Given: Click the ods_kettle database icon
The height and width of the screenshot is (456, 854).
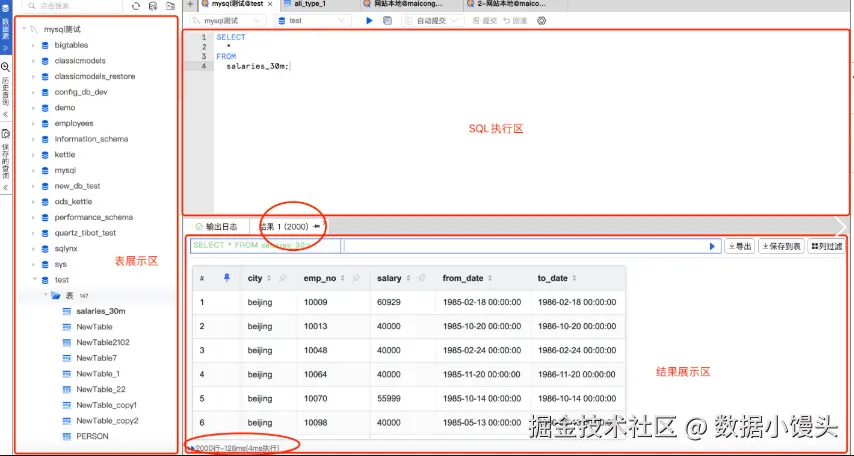Looking at the screenshot, I should (x=45, y=202).
